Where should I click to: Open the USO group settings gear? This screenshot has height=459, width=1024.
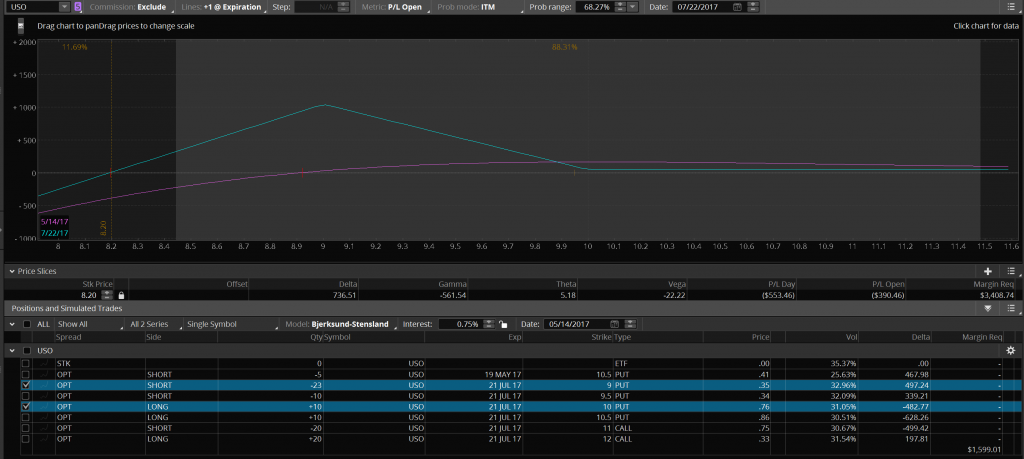point(1010,351)
